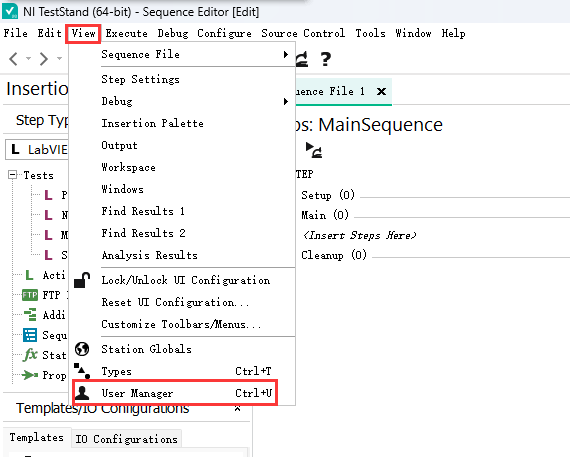The width and height of the screenshot is (570, 457).
Task: Click the Station Globals globe icon
Action: (x=82, y=349)
